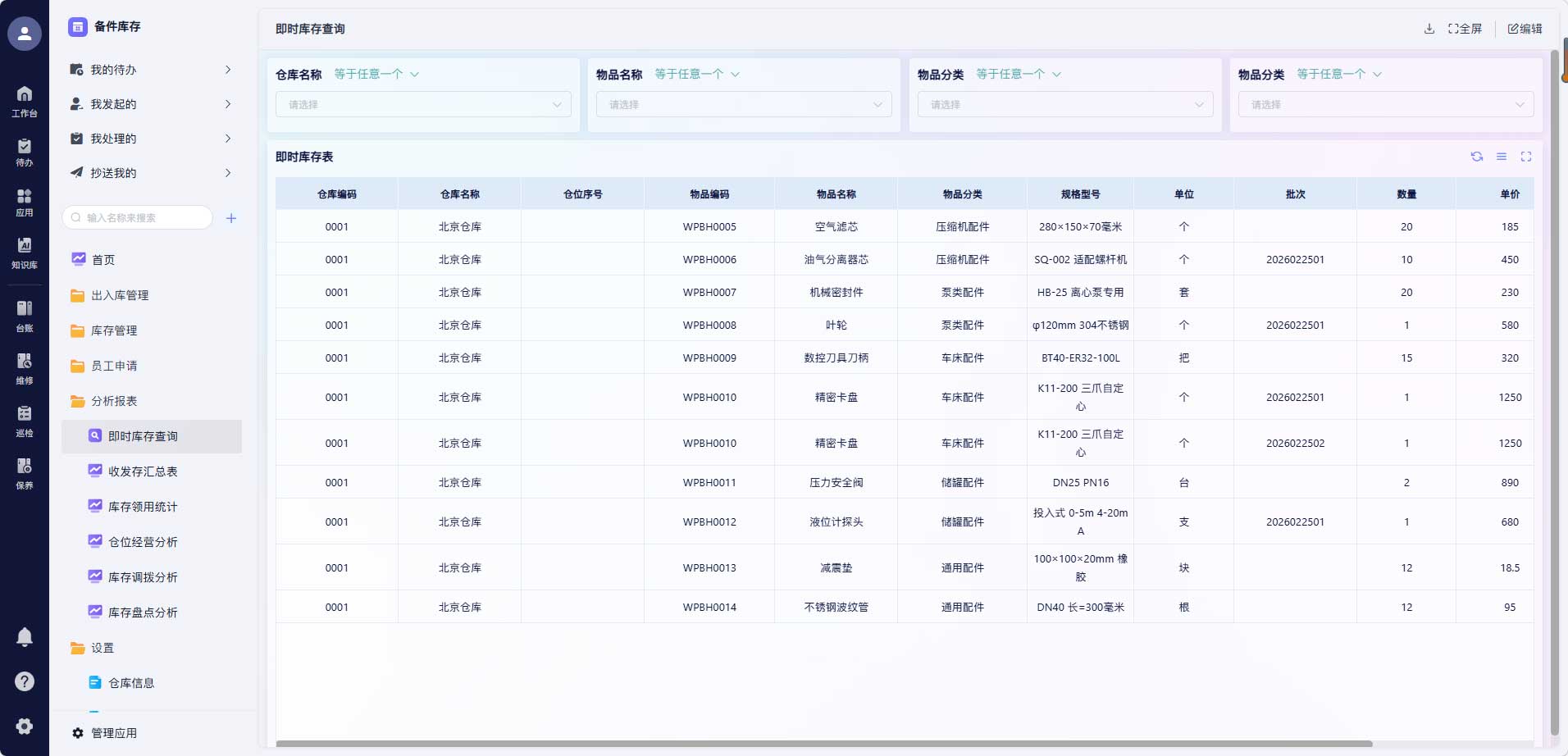
Task: Open 知识库 in the left rail
Action: tap(25, 253)
